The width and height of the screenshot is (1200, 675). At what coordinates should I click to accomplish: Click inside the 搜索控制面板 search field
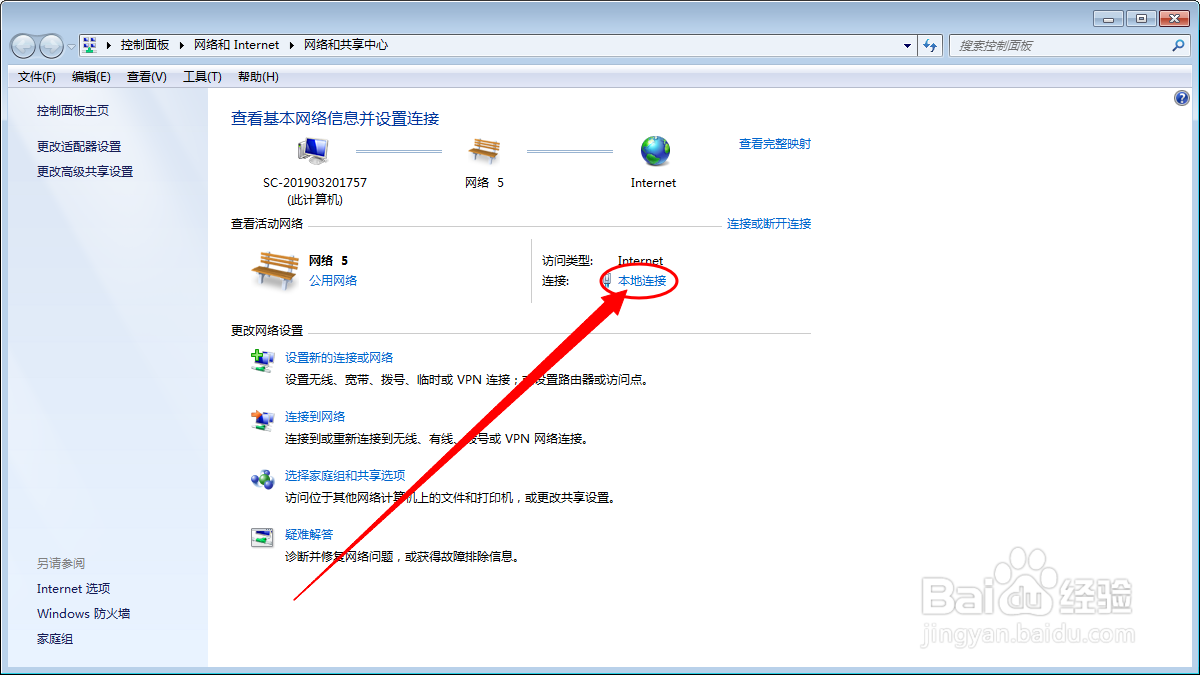[x=1060, y=45]
